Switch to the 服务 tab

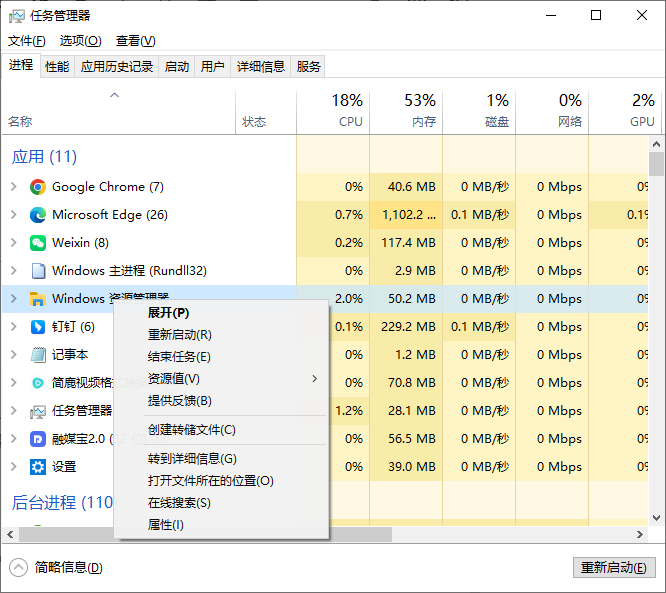(x=308, y=67)
